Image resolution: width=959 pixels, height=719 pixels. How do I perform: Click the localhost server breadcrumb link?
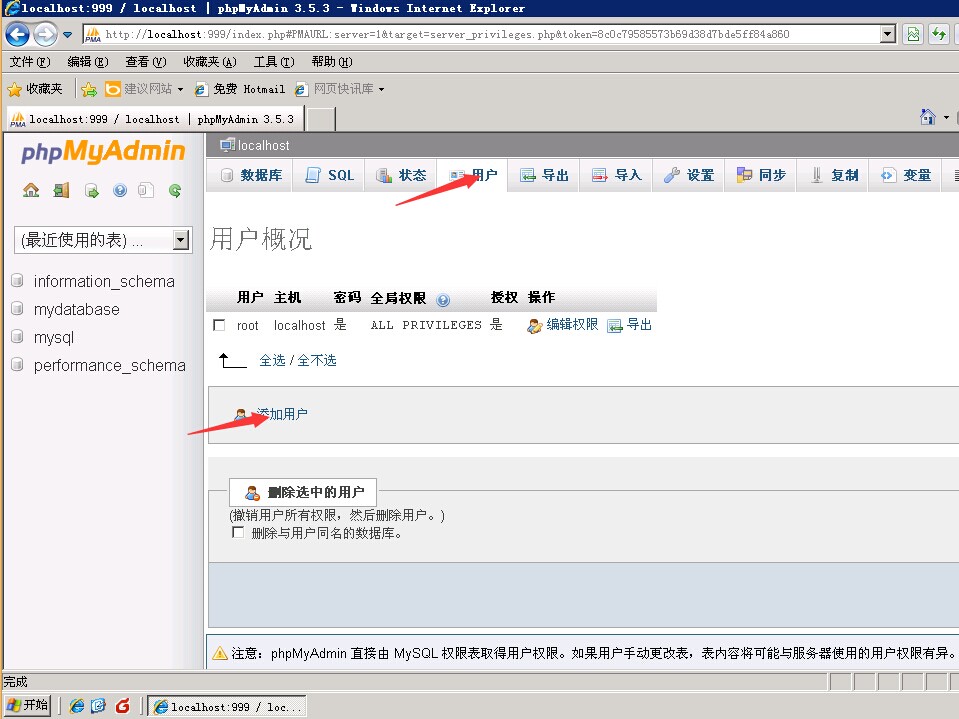point(263,146)
